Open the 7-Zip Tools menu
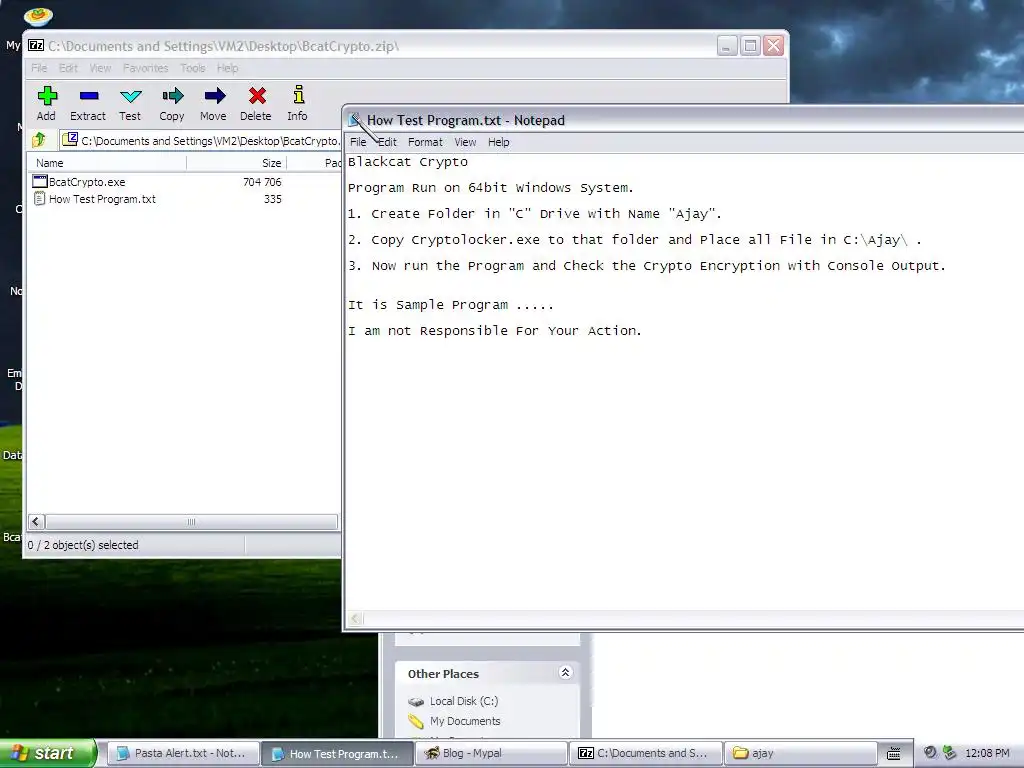Viewport: 1024px width, 768px height. click(193, 68)
